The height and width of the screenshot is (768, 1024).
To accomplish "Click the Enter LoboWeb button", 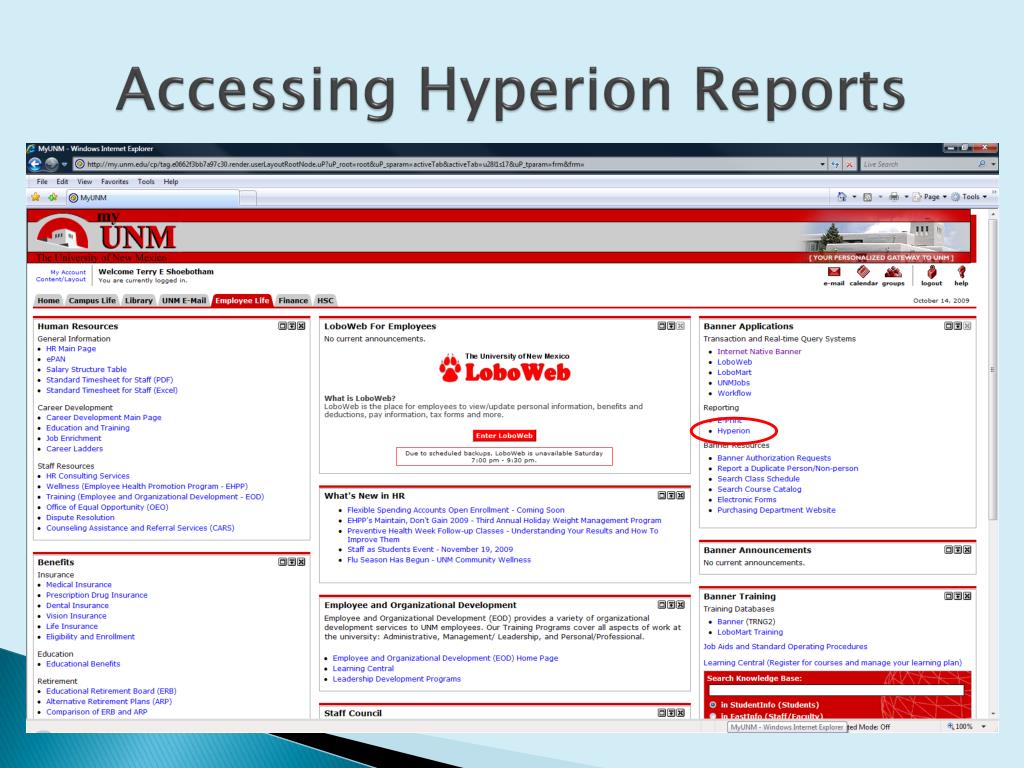I will [504, 436].
